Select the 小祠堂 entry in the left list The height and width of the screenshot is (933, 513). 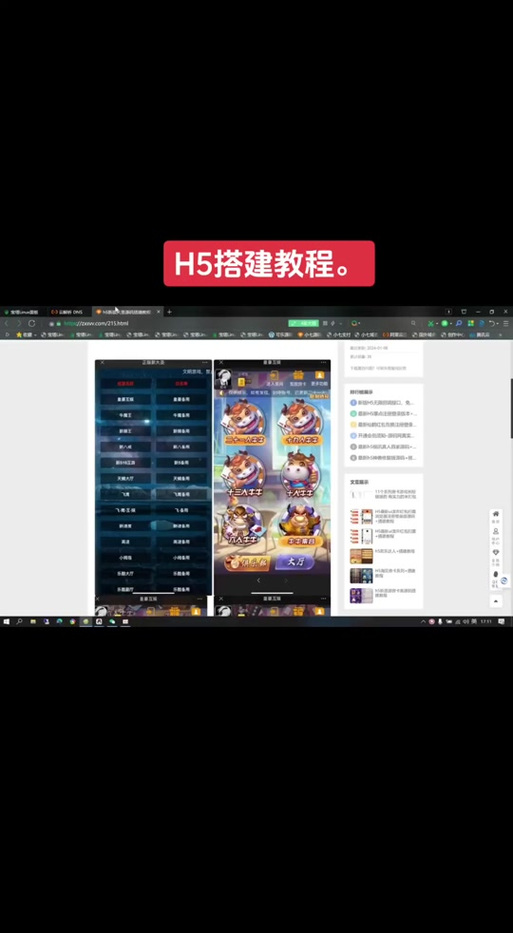click(x=125, y=558)
